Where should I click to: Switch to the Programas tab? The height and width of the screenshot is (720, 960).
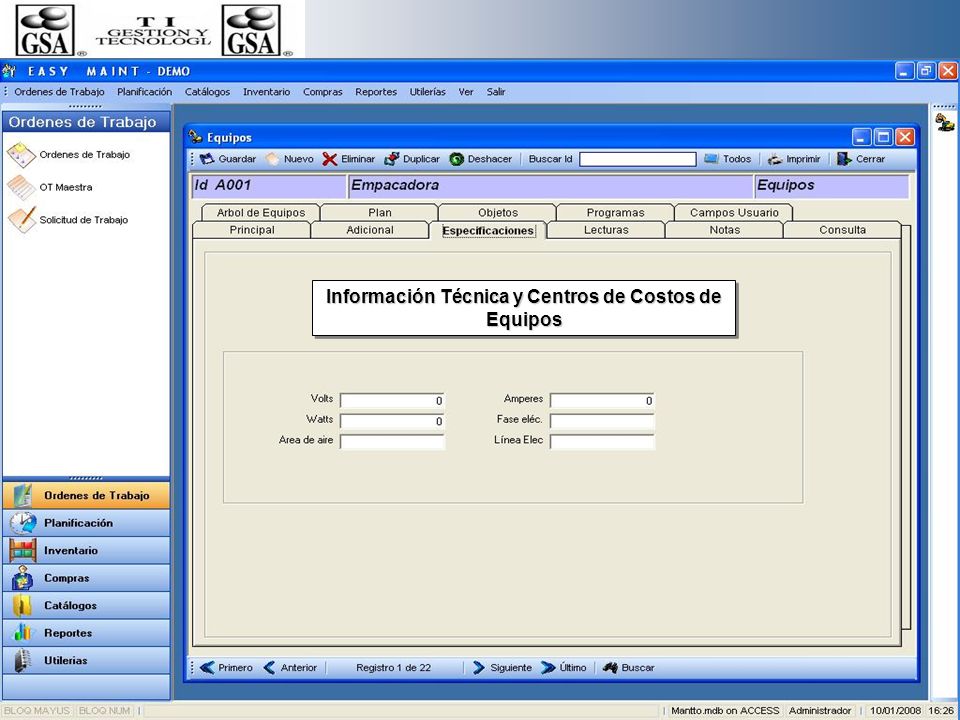(x=615, y=212)
